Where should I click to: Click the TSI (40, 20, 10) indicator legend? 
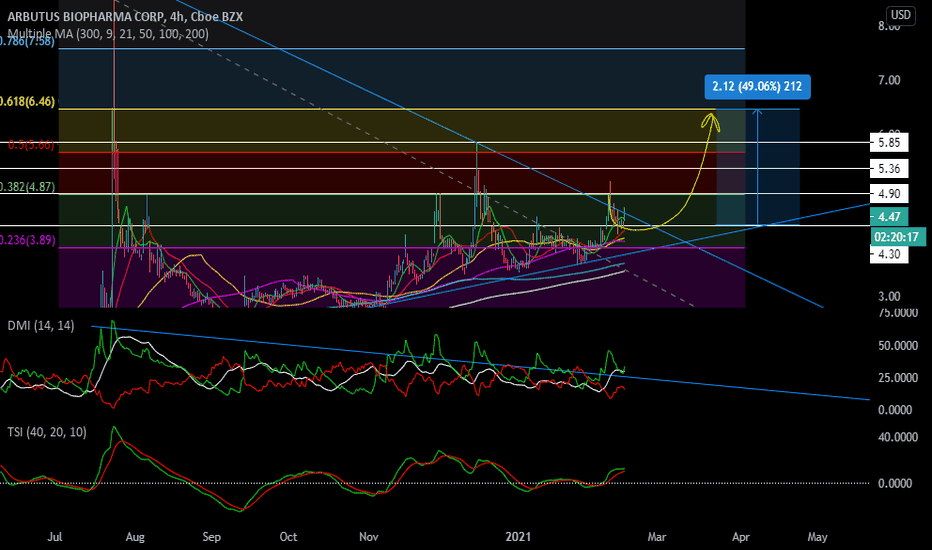[47, 432]
